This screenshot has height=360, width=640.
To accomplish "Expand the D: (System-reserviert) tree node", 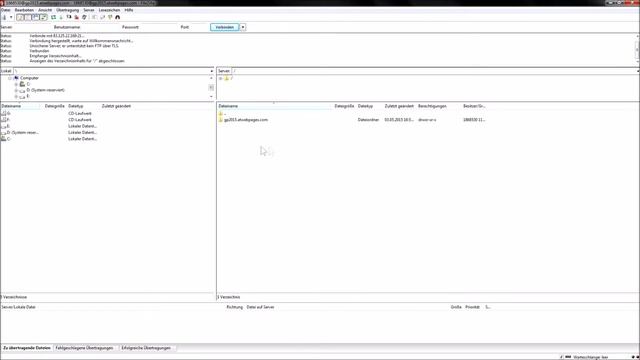I will point(16,90).
